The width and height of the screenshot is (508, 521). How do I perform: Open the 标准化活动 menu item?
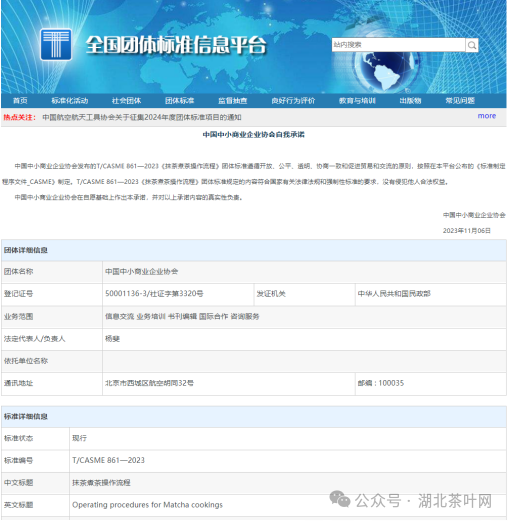[70, 101]
